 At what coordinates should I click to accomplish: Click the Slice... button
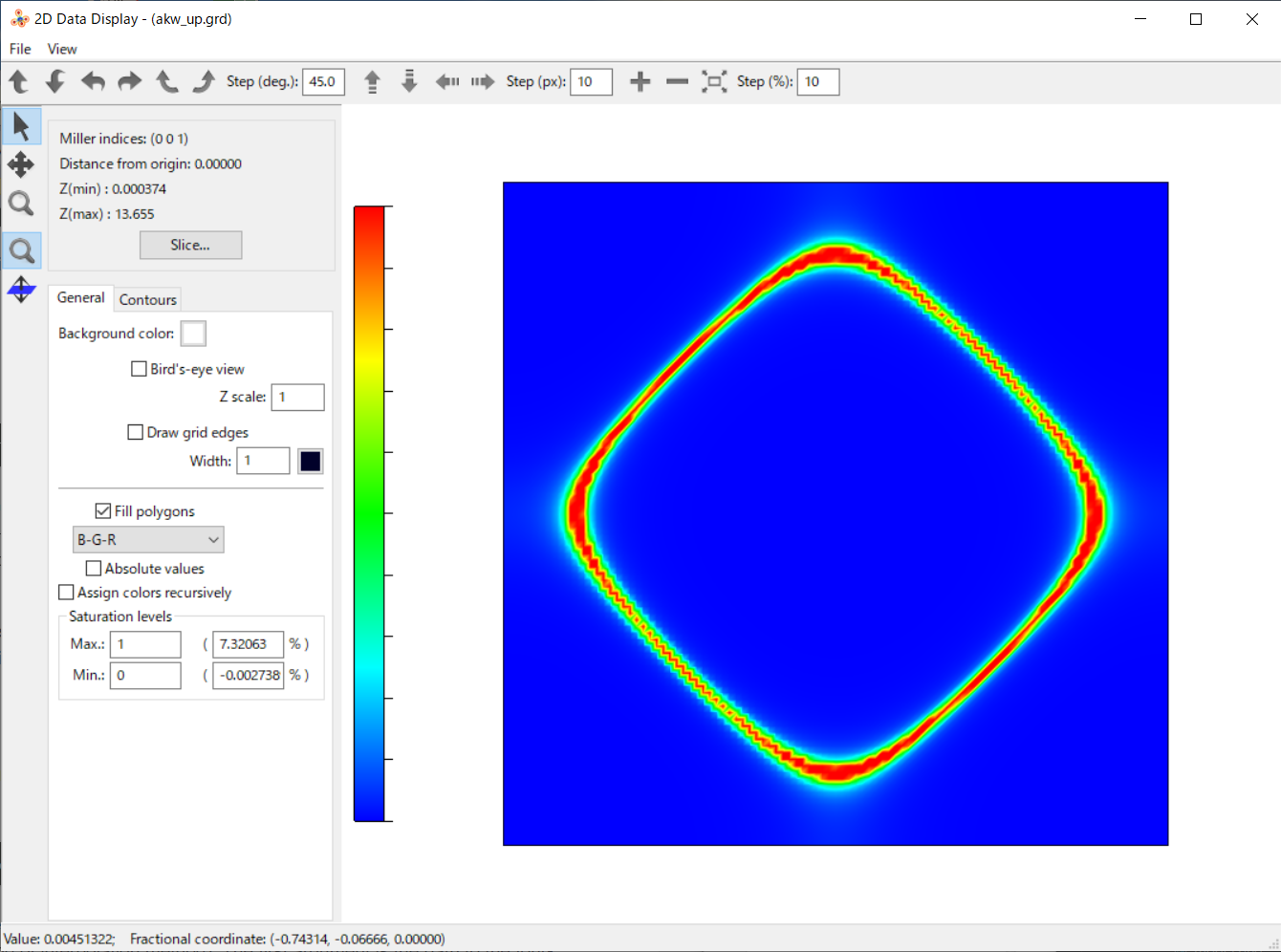point(190,246)
